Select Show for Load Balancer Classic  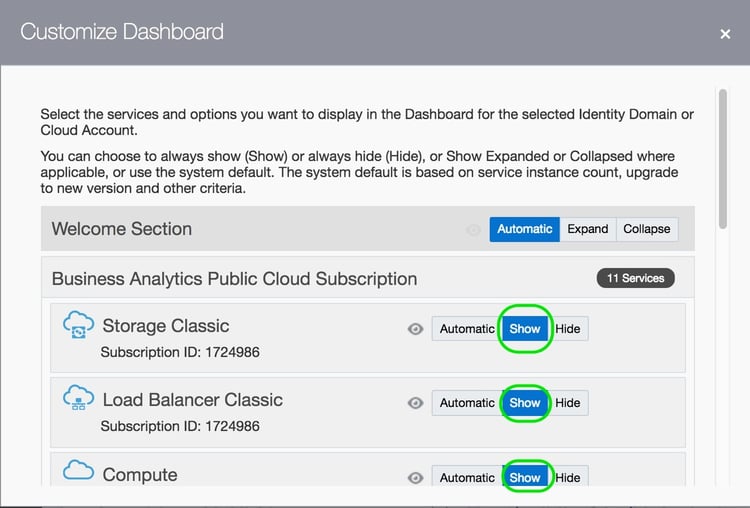coord(525,403)
